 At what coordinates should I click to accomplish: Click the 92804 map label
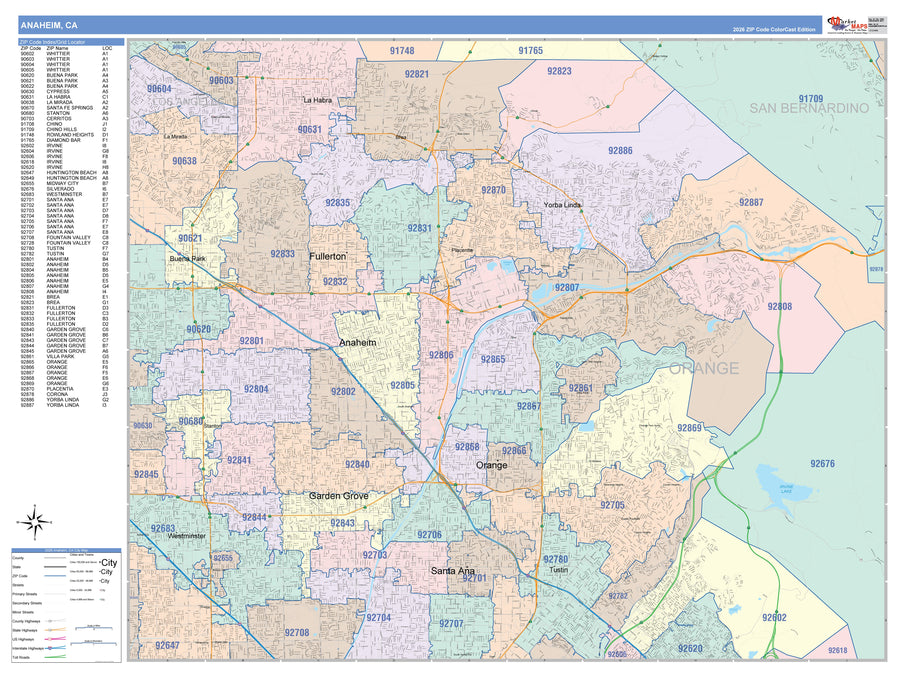(x=256, y=389)
